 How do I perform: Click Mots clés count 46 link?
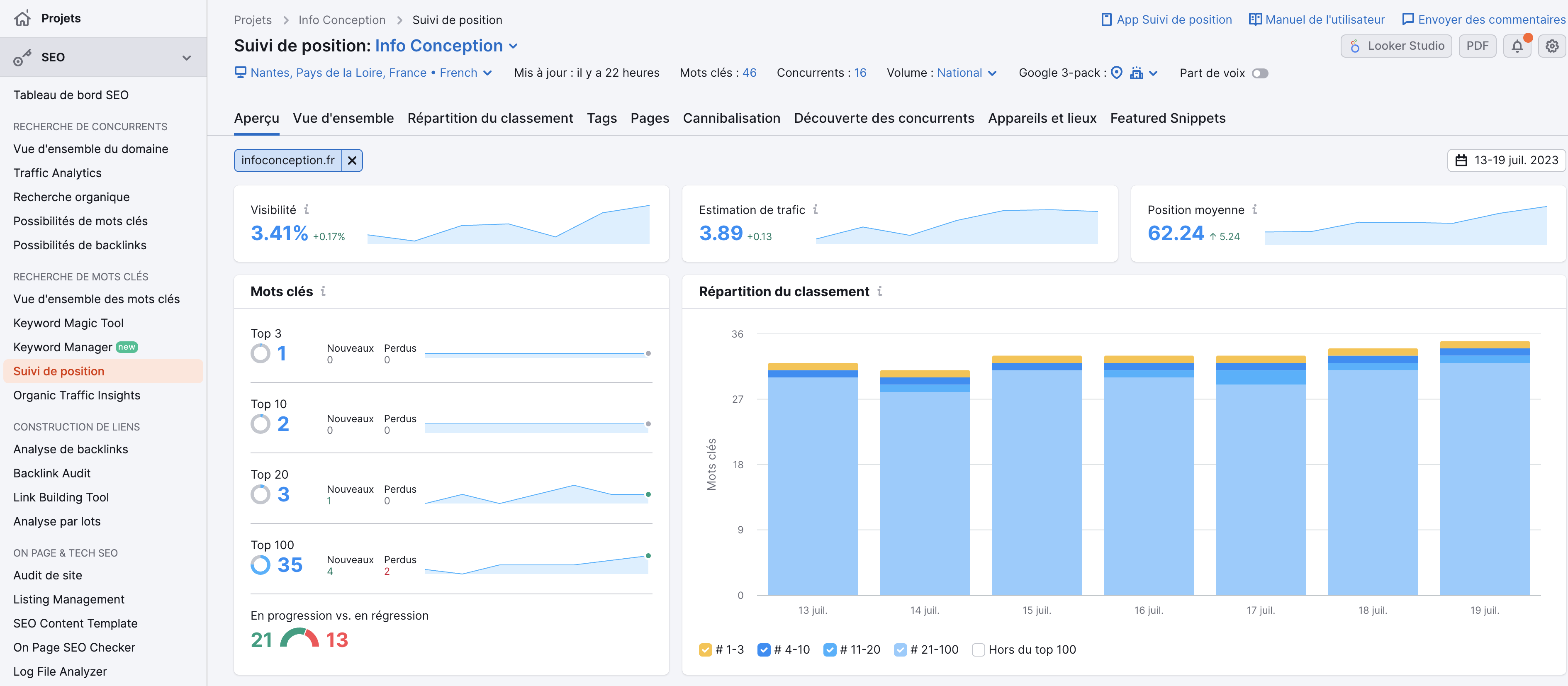pos(749,73)
